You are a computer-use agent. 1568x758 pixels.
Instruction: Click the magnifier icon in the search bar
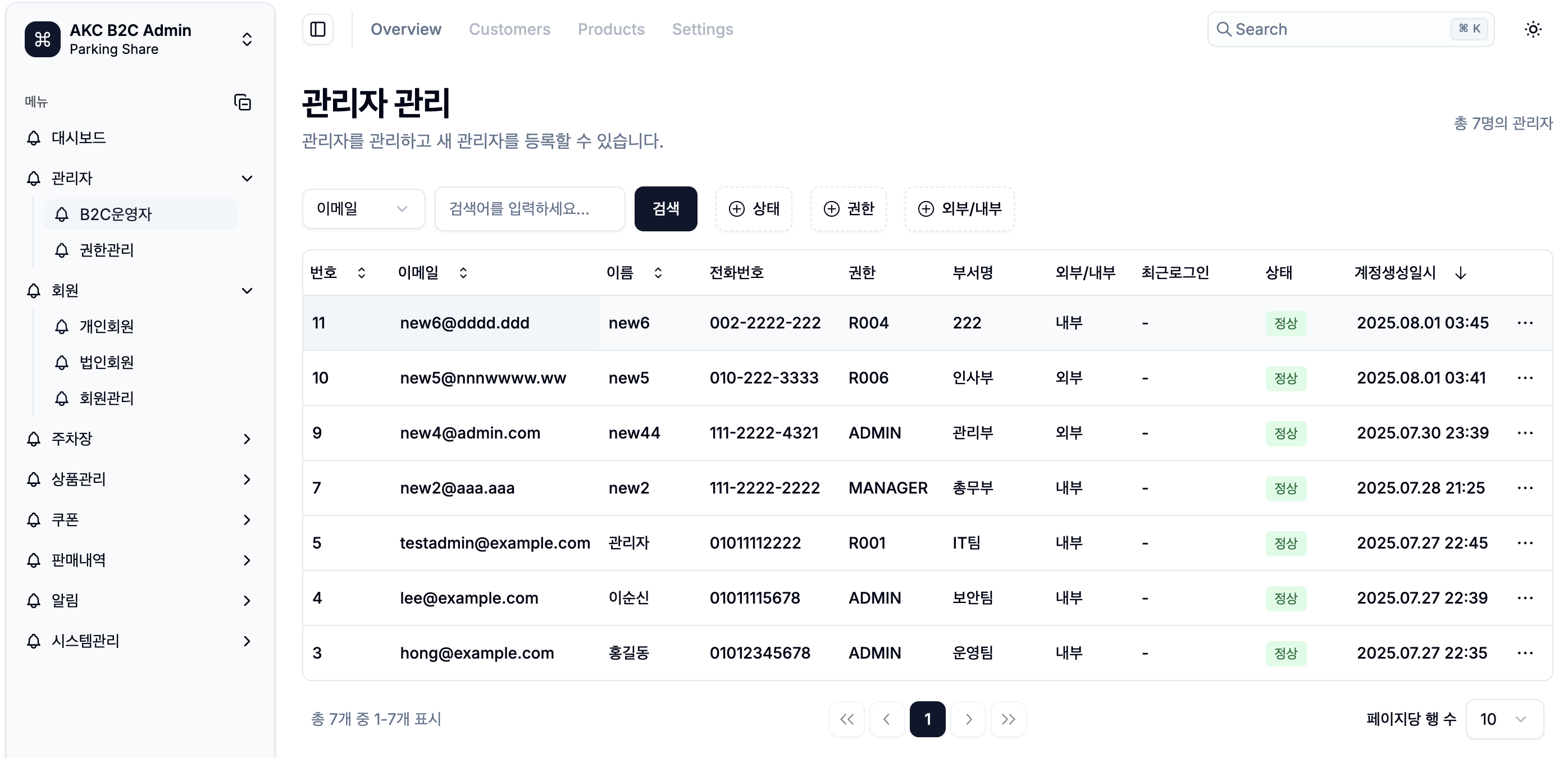[1226, 29]
